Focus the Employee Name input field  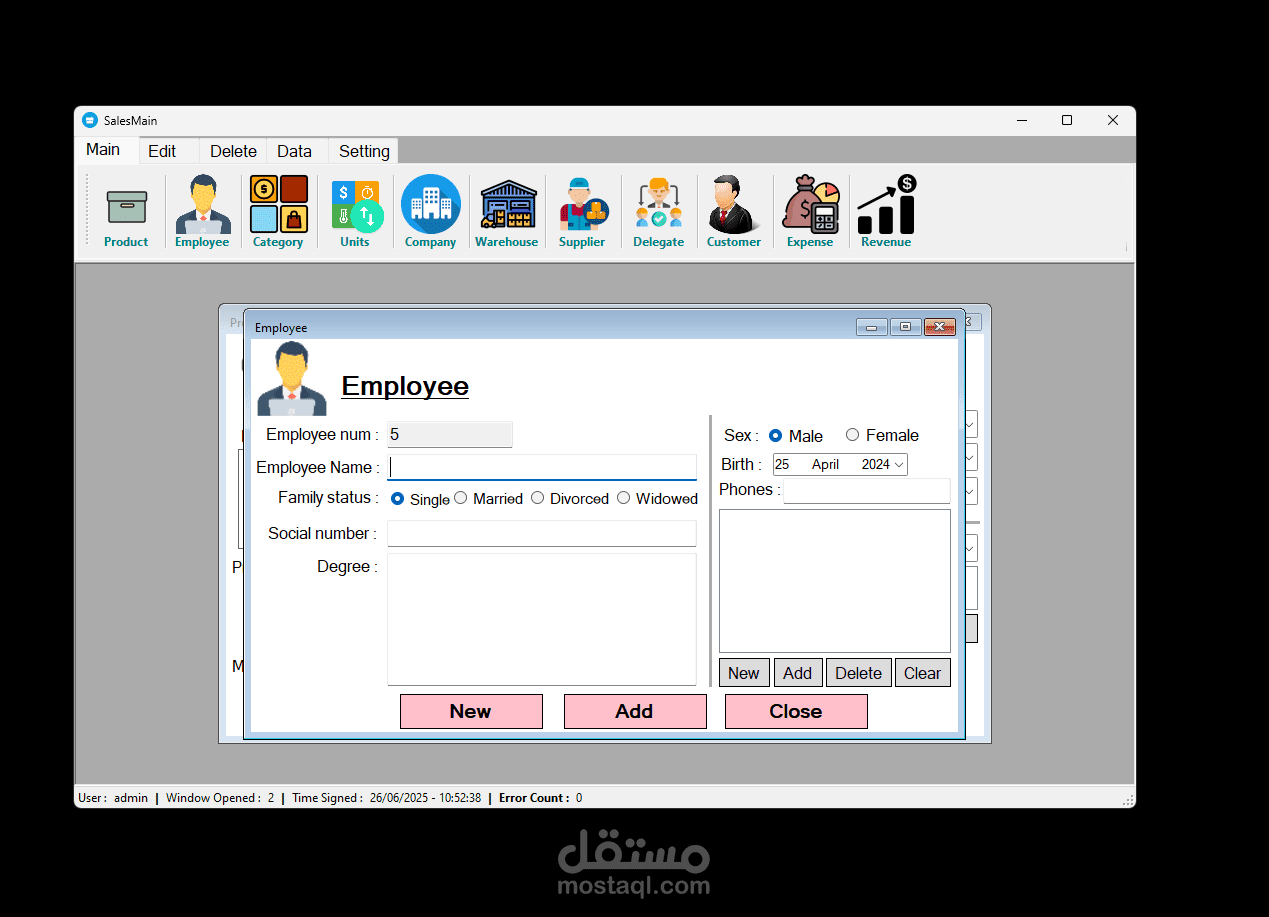(542, 467)
